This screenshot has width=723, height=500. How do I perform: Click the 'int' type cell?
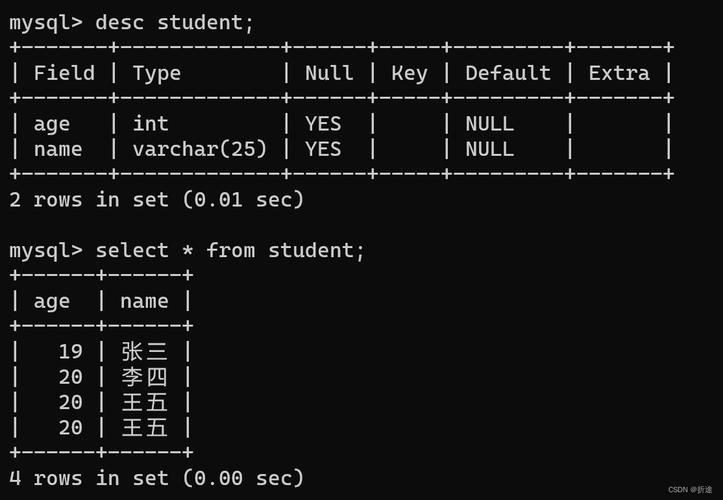(x=151, y=124)
